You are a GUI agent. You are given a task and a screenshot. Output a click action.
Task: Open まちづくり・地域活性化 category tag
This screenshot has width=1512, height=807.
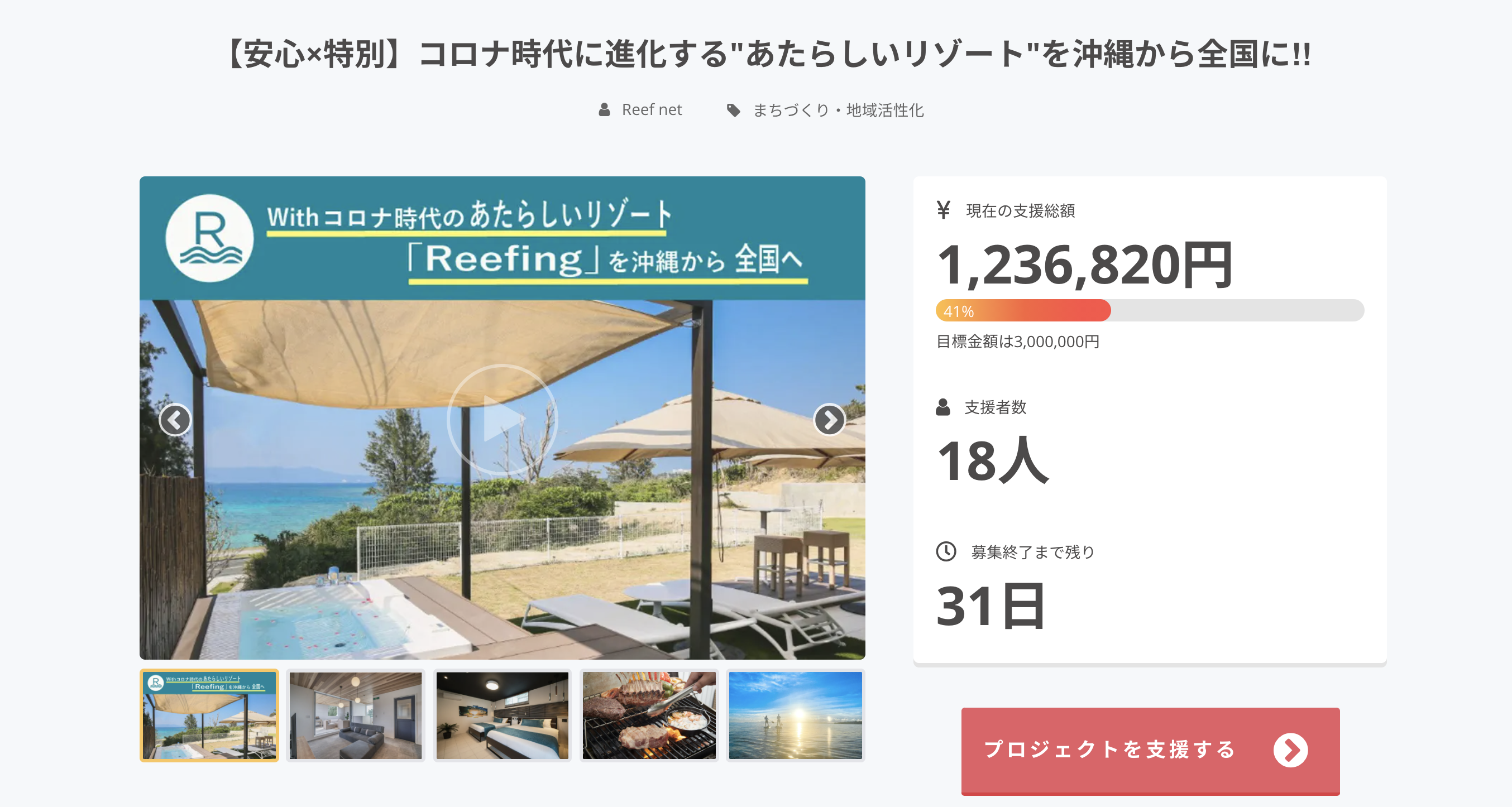838,111
